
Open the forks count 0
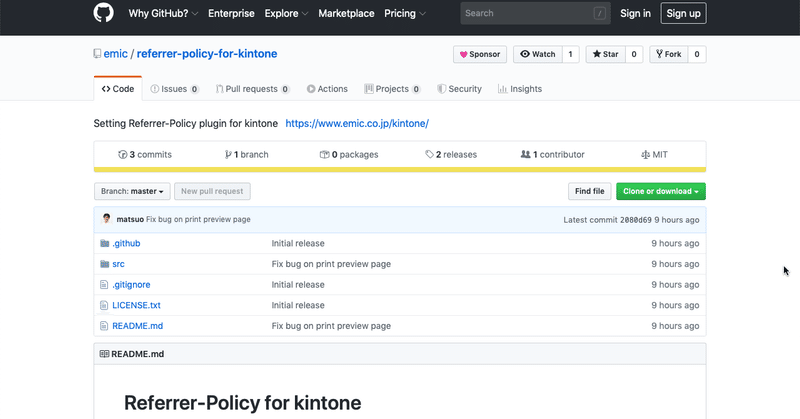pos(697,54)
